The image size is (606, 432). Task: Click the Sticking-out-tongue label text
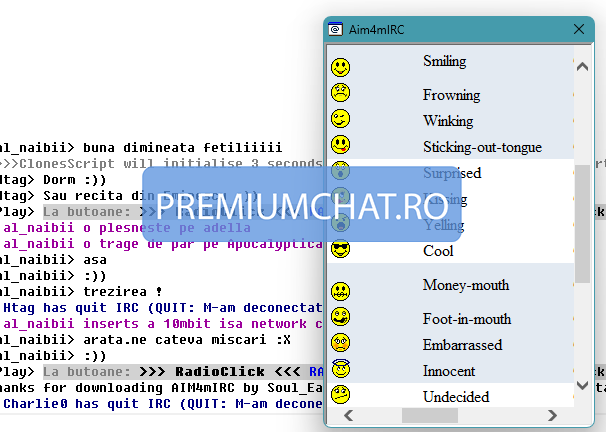(482, 147)
